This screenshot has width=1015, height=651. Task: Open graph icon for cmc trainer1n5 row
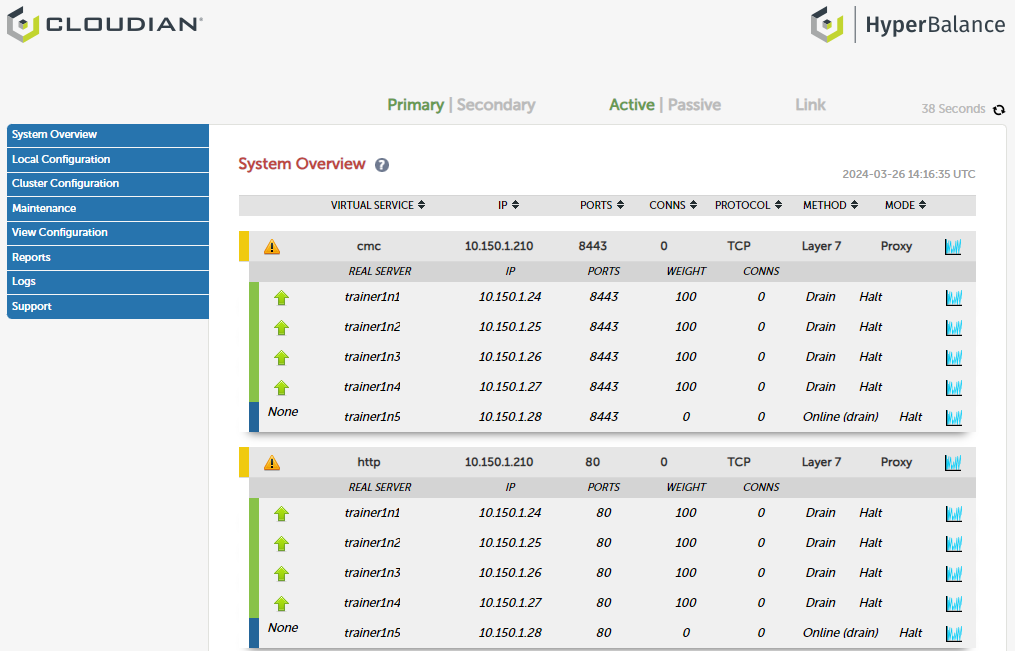(954, 417)
